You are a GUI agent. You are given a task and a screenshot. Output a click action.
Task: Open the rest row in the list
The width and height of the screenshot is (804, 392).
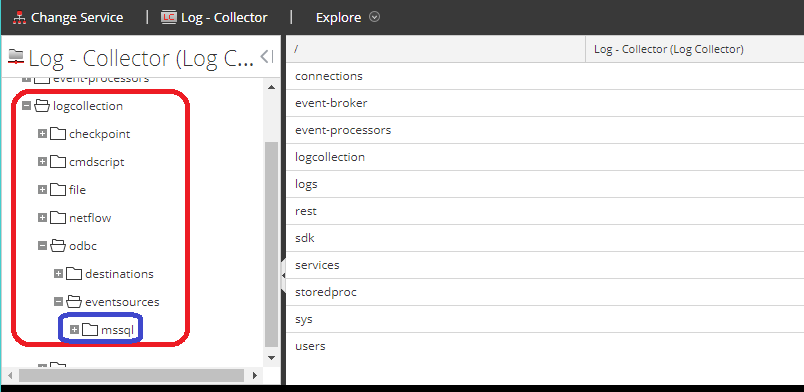point(545,211)
